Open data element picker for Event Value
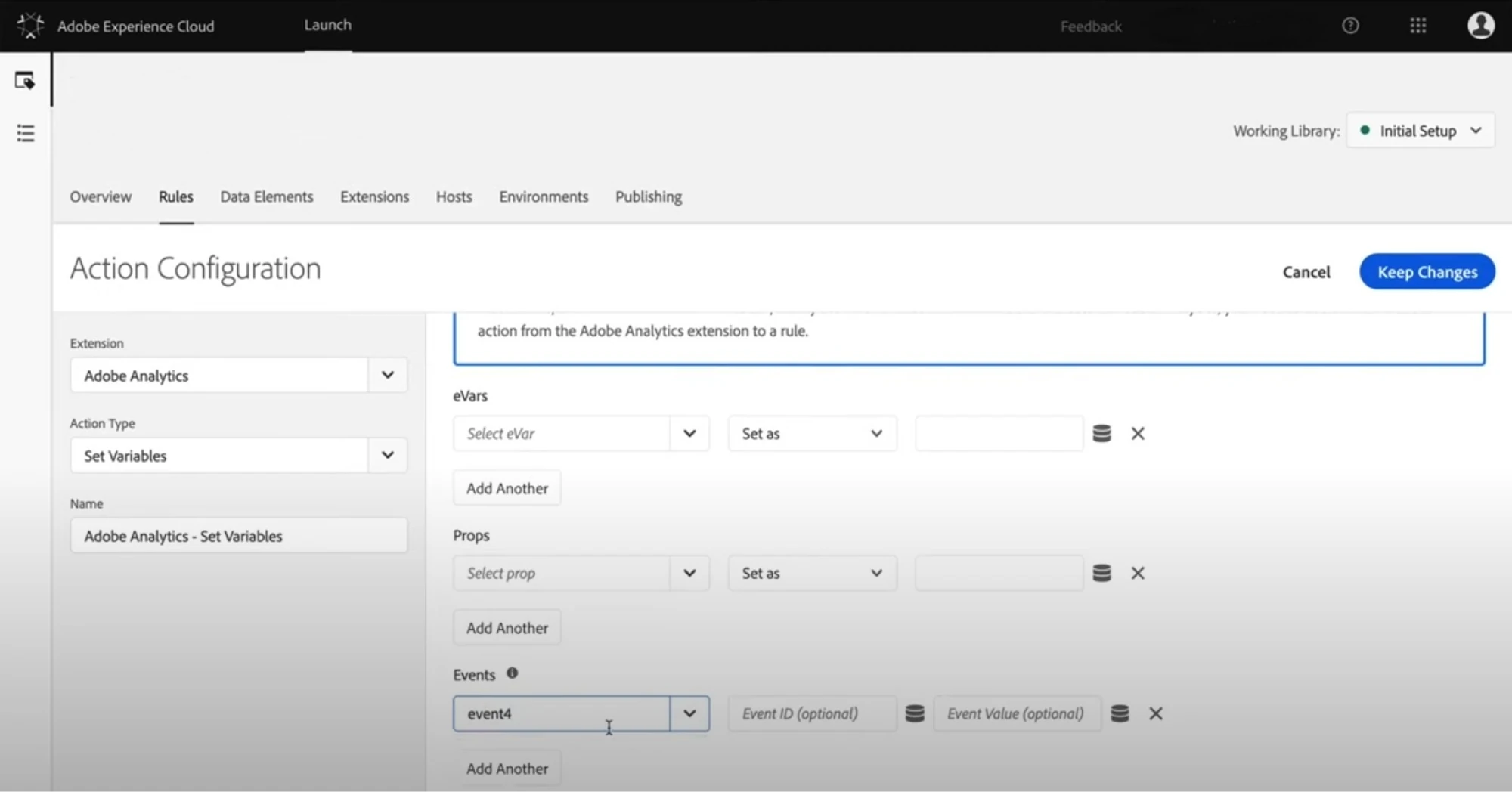The image size is (1512, 792). point(1120,713)
